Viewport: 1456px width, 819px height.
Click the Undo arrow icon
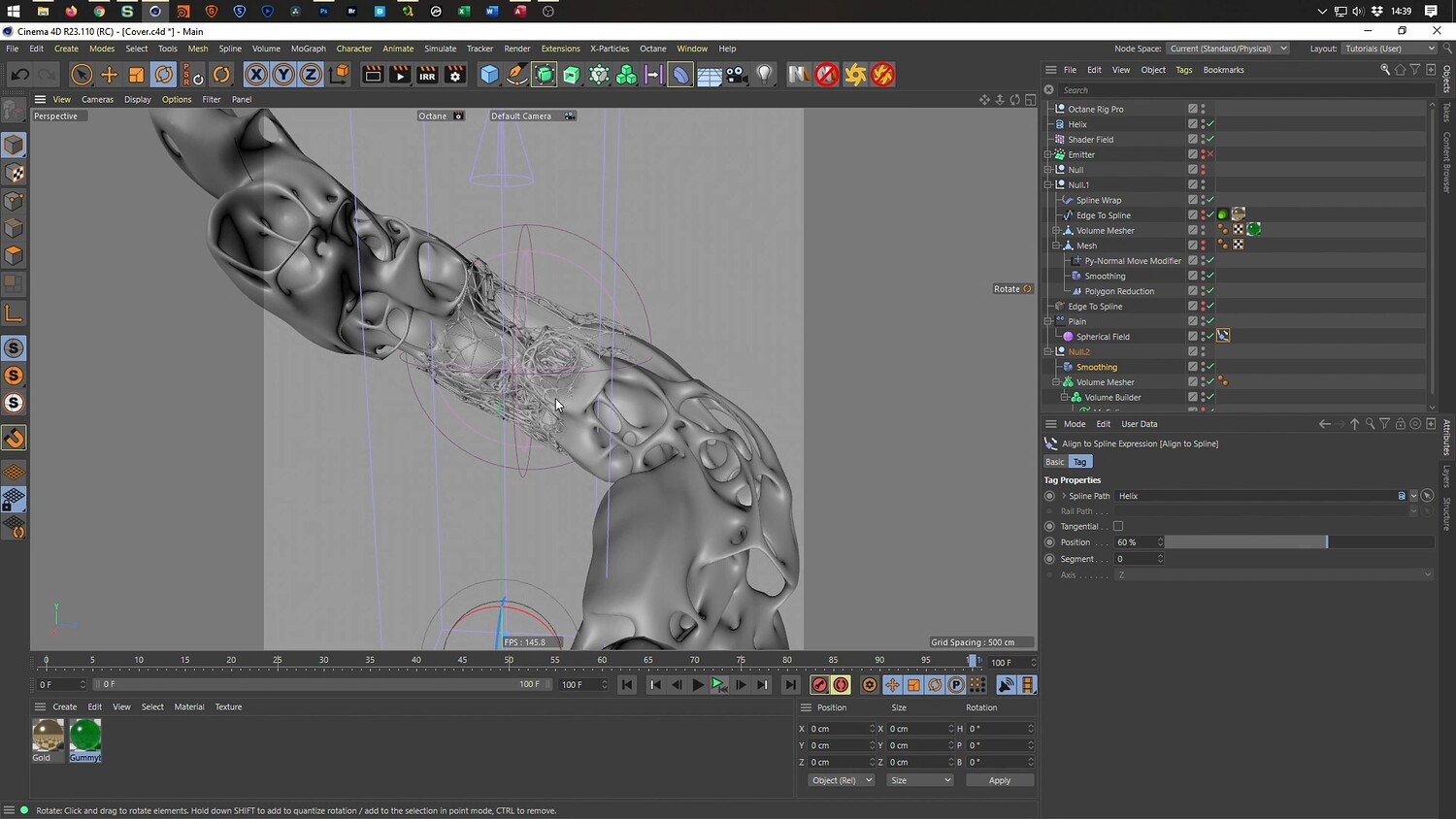coord(19,75)
